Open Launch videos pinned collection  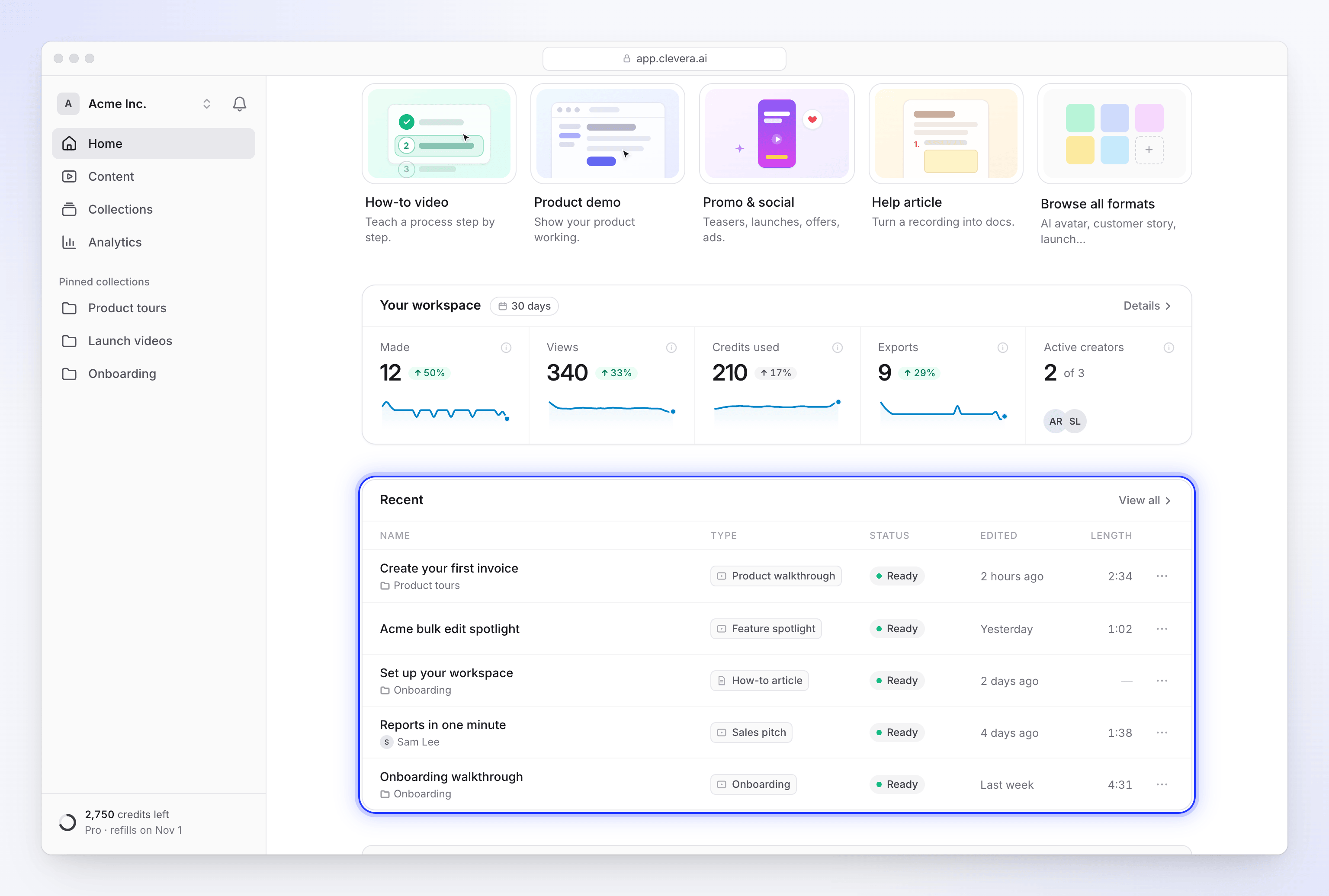(x=153, y=341)
